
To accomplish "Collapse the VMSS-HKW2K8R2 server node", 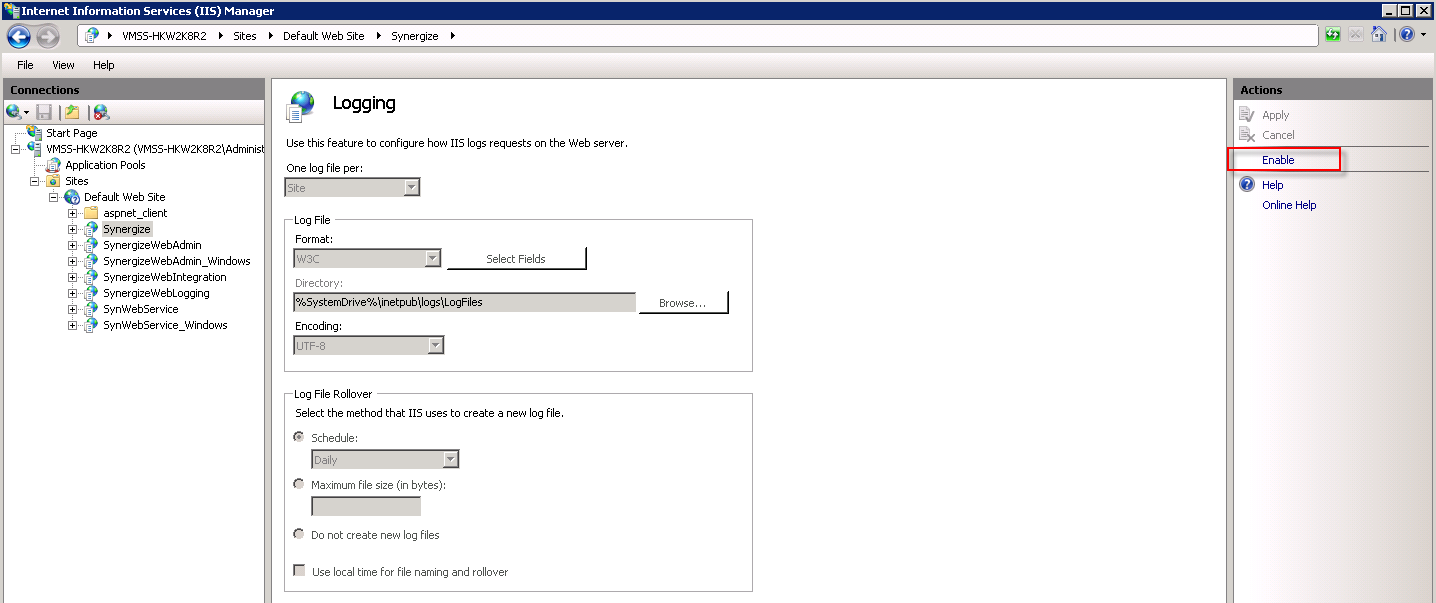I will point(16,149).
